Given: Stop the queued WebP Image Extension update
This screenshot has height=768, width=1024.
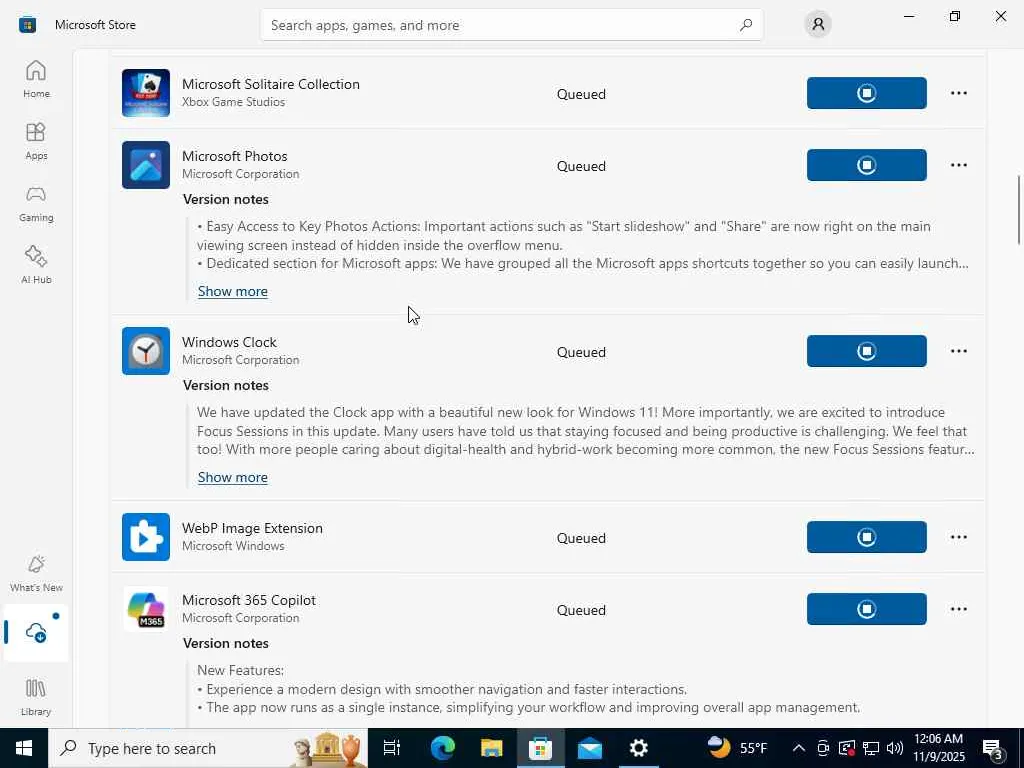Looking at the screenshot, I should 867,537.
